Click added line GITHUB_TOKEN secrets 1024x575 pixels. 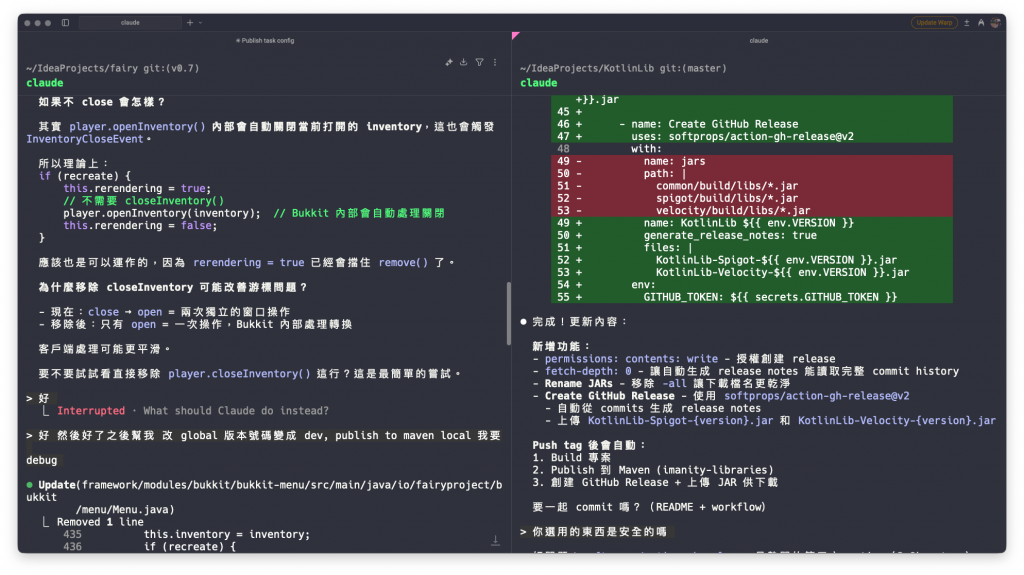click(x=752, y=297)
